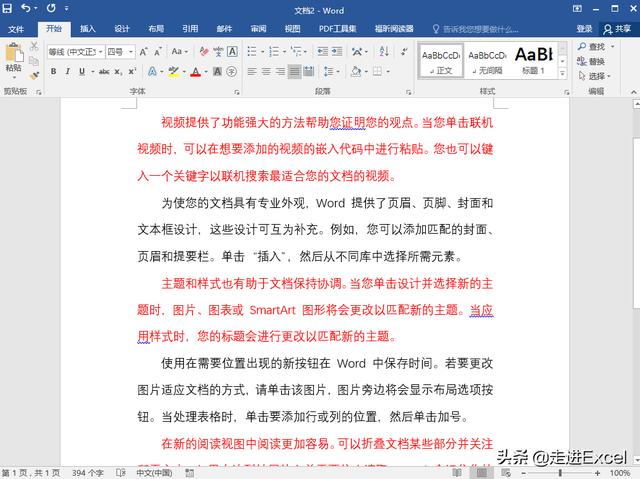Toggle Italic formatting
Screen dimensions: 640x479
pos(67,71)
